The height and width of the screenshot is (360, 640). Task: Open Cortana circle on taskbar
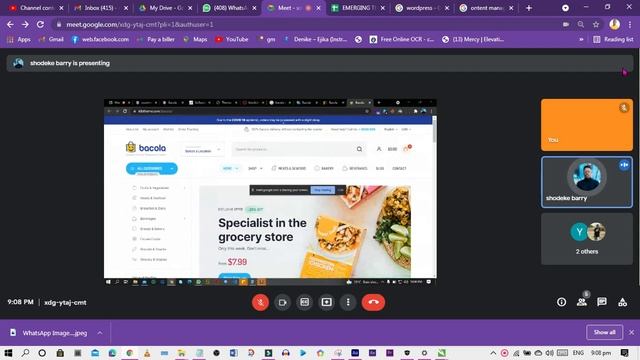tap(42, 353)
